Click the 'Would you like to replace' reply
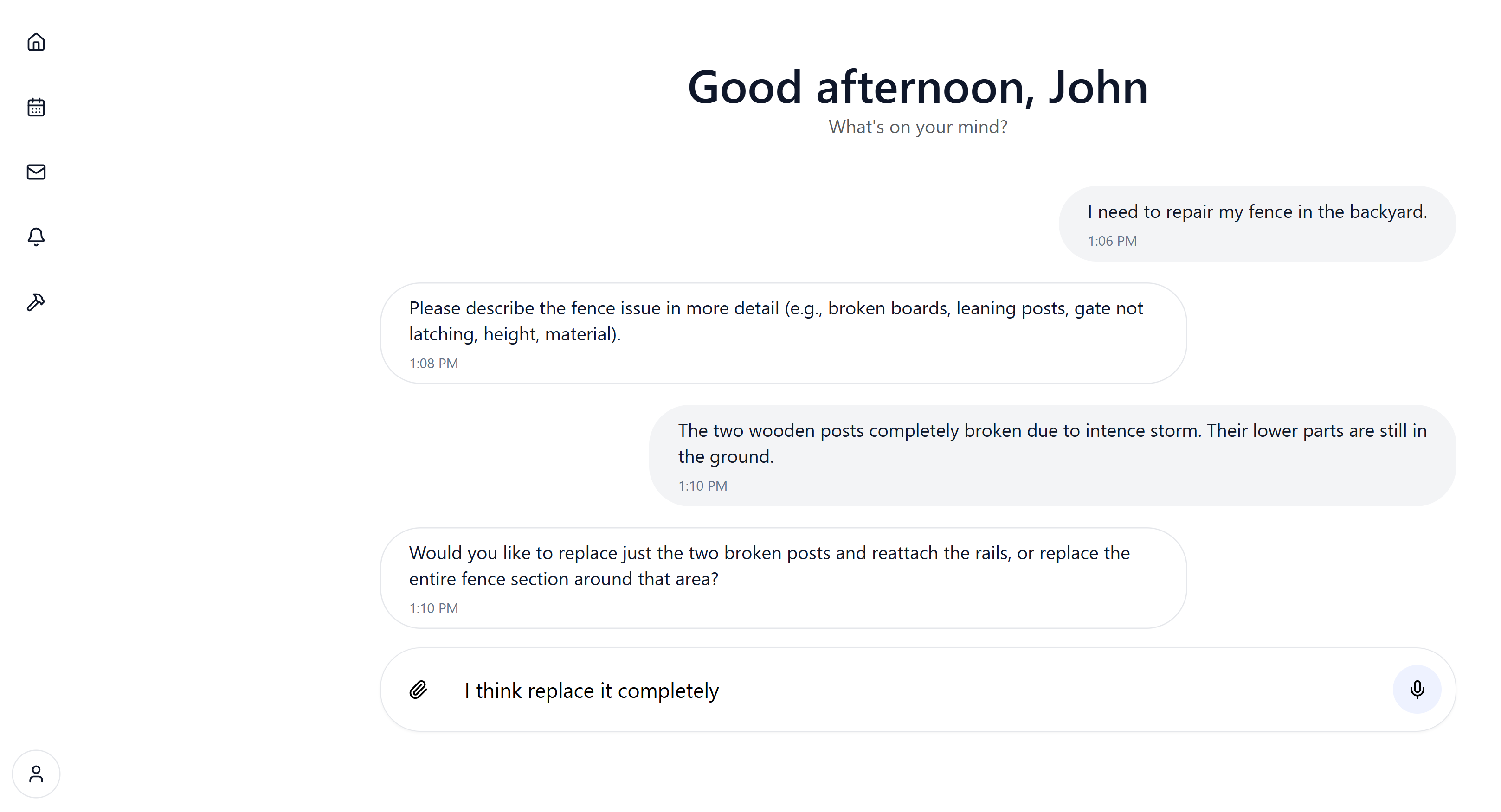The image size is (1501, 812). (769, 566)
